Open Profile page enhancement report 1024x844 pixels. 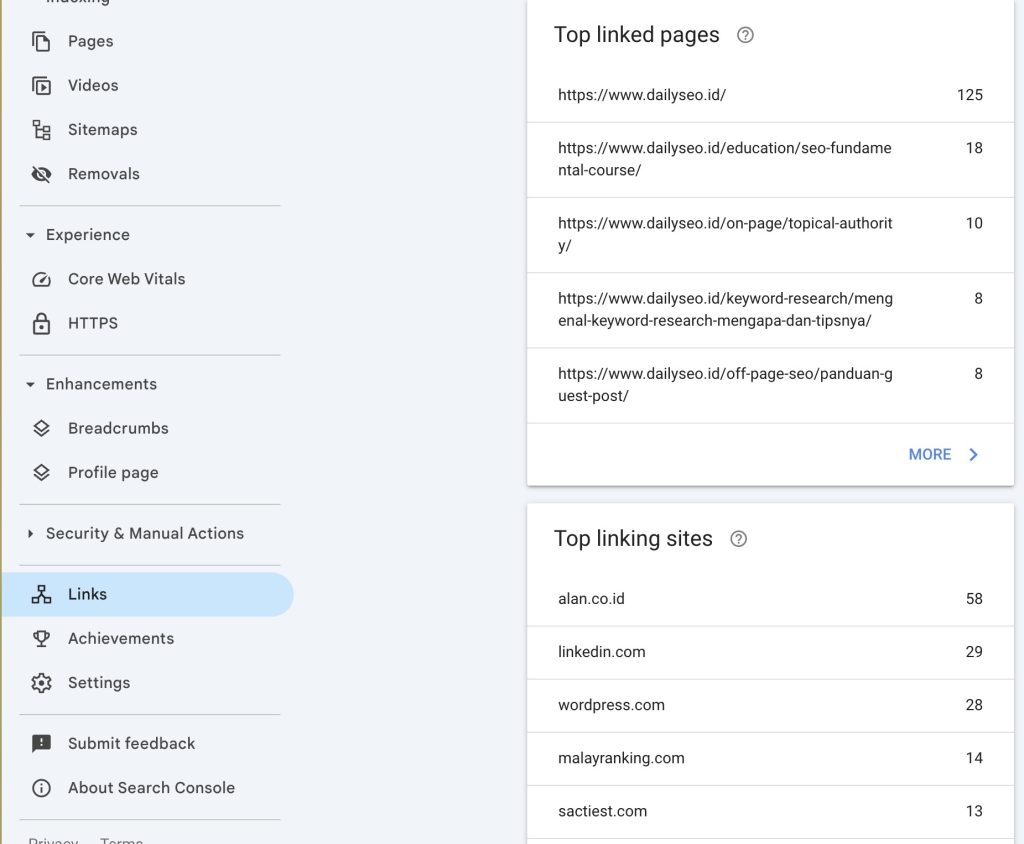coord(147,473)
